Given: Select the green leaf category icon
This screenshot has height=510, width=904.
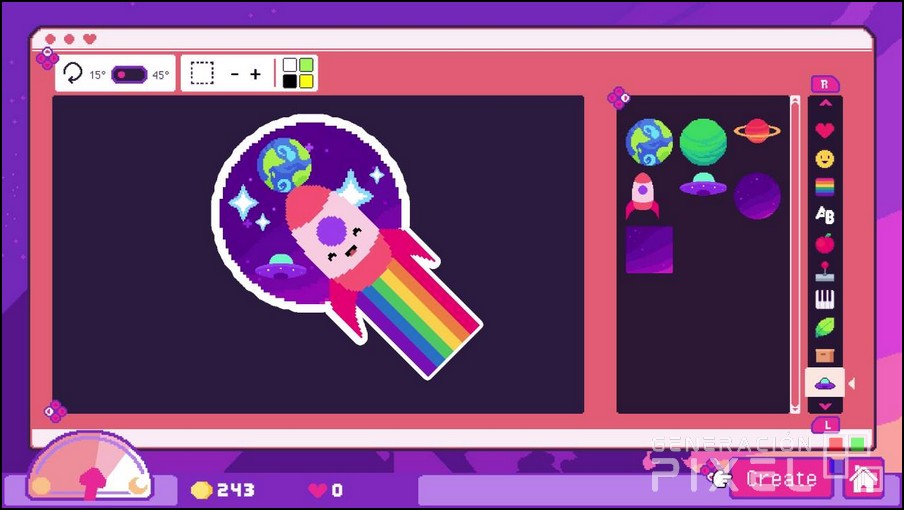Looking at the screenshot, I should pyautogui.click(x=824, y=327).
